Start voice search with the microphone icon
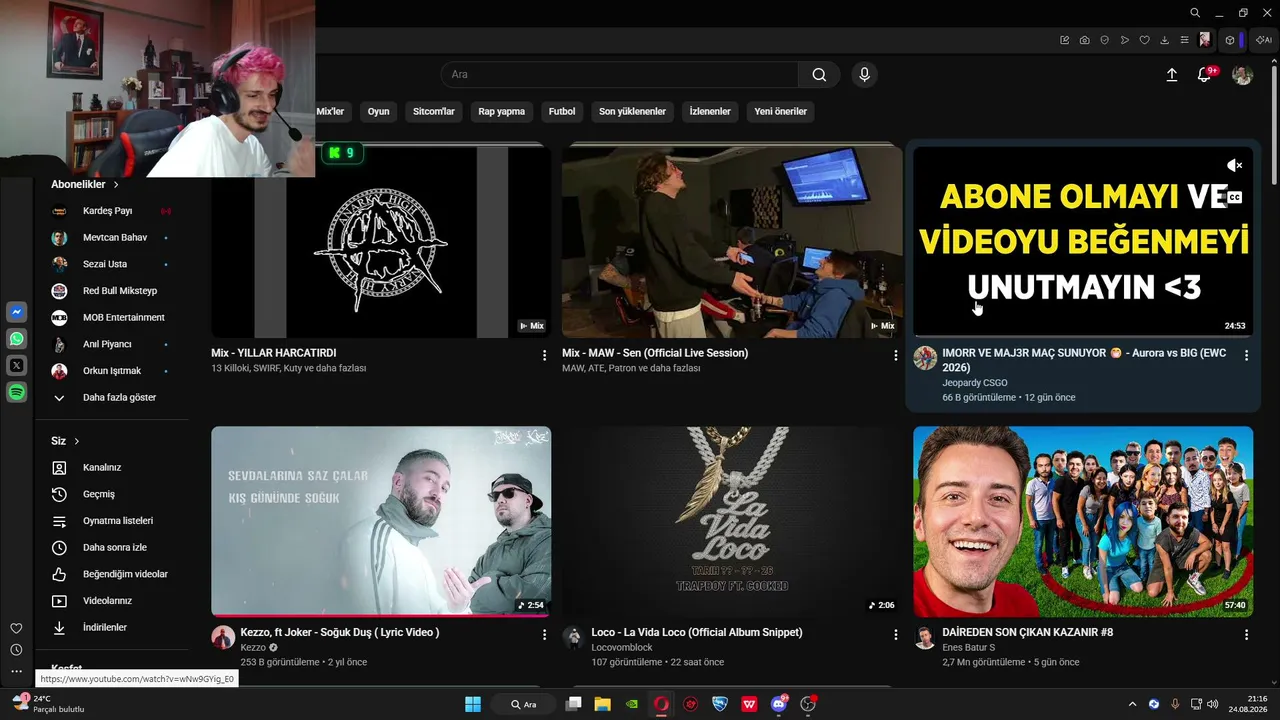Image resolution: width=1280 pixels, height=720 pixels. (x=864, y=75)
